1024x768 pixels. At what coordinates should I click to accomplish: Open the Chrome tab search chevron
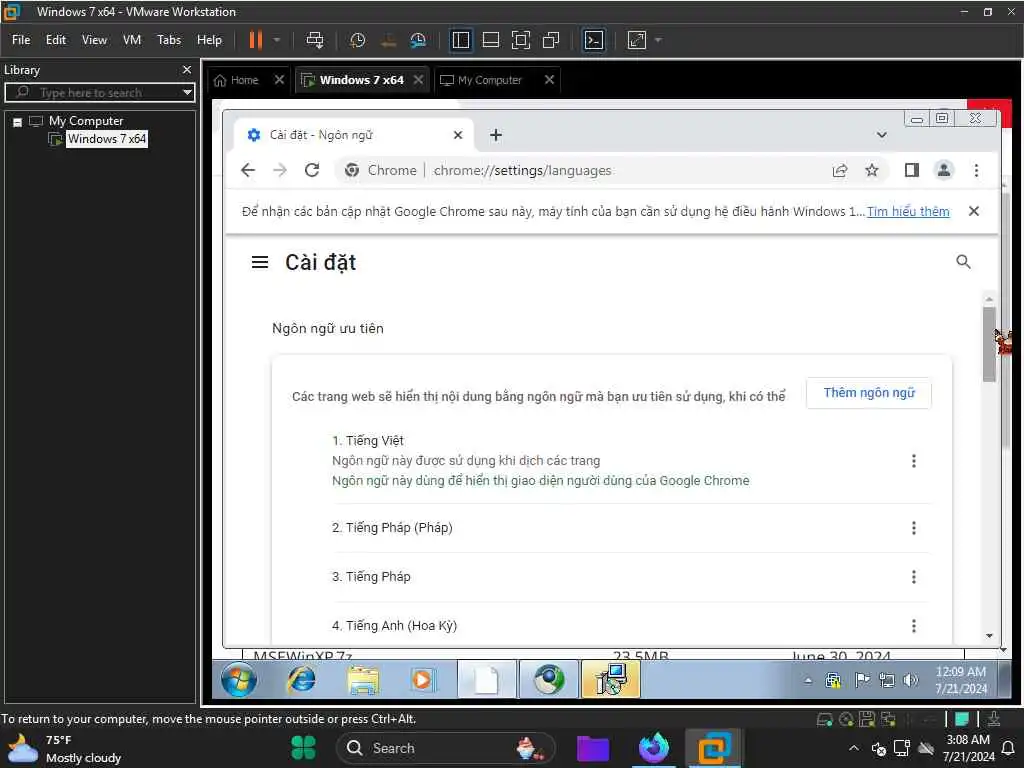(x=882, y=135)
